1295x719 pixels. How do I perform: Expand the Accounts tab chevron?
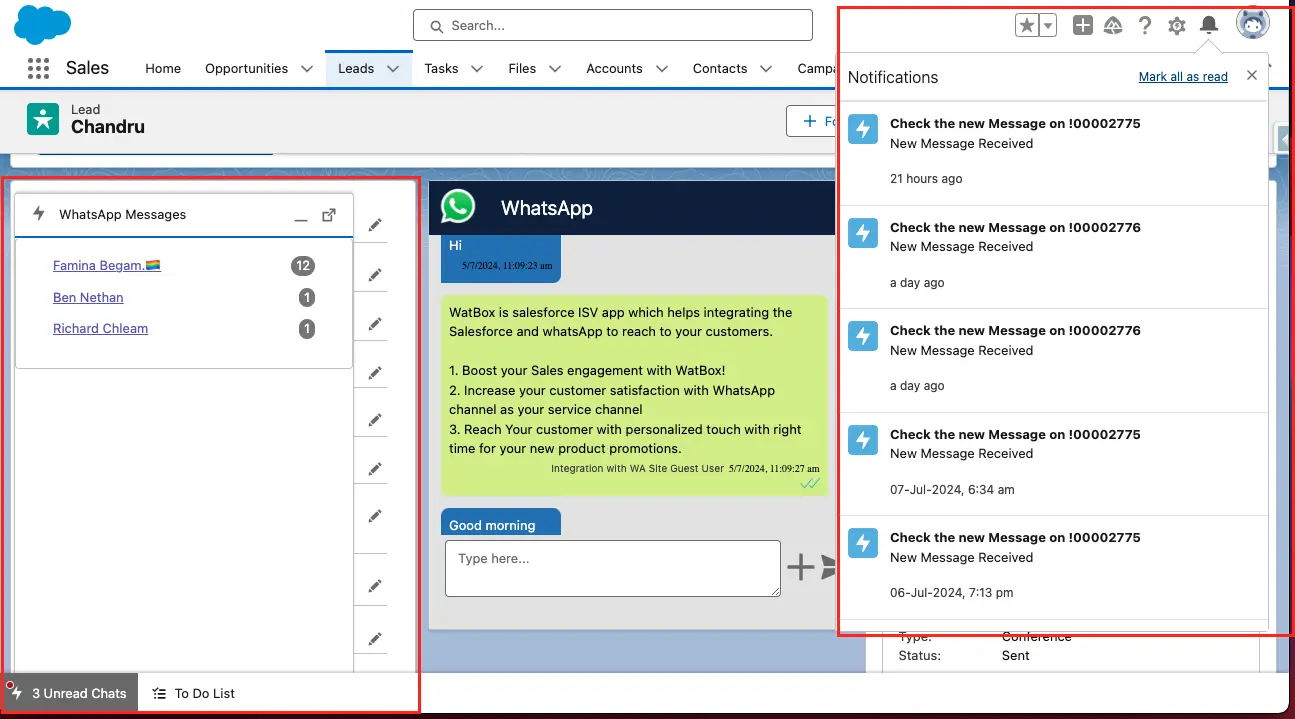661,68
